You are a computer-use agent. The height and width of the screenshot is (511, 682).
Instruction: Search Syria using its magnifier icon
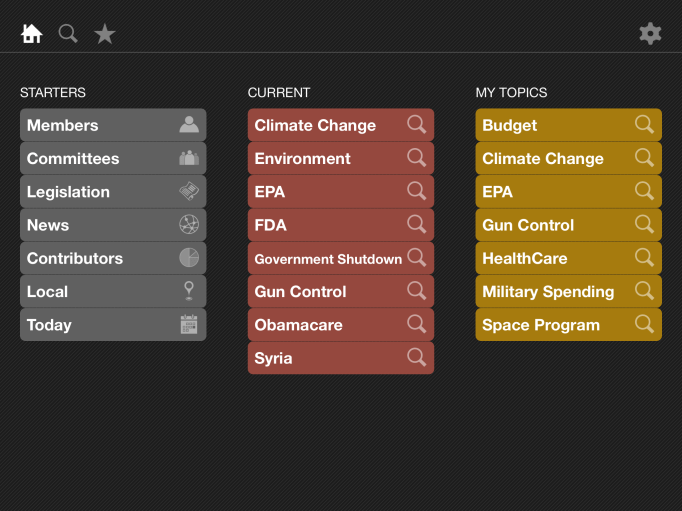pos(417,357)
